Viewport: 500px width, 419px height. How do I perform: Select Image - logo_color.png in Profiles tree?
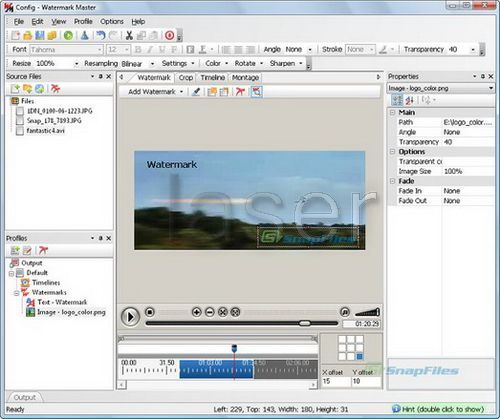(x=71, y=312)
